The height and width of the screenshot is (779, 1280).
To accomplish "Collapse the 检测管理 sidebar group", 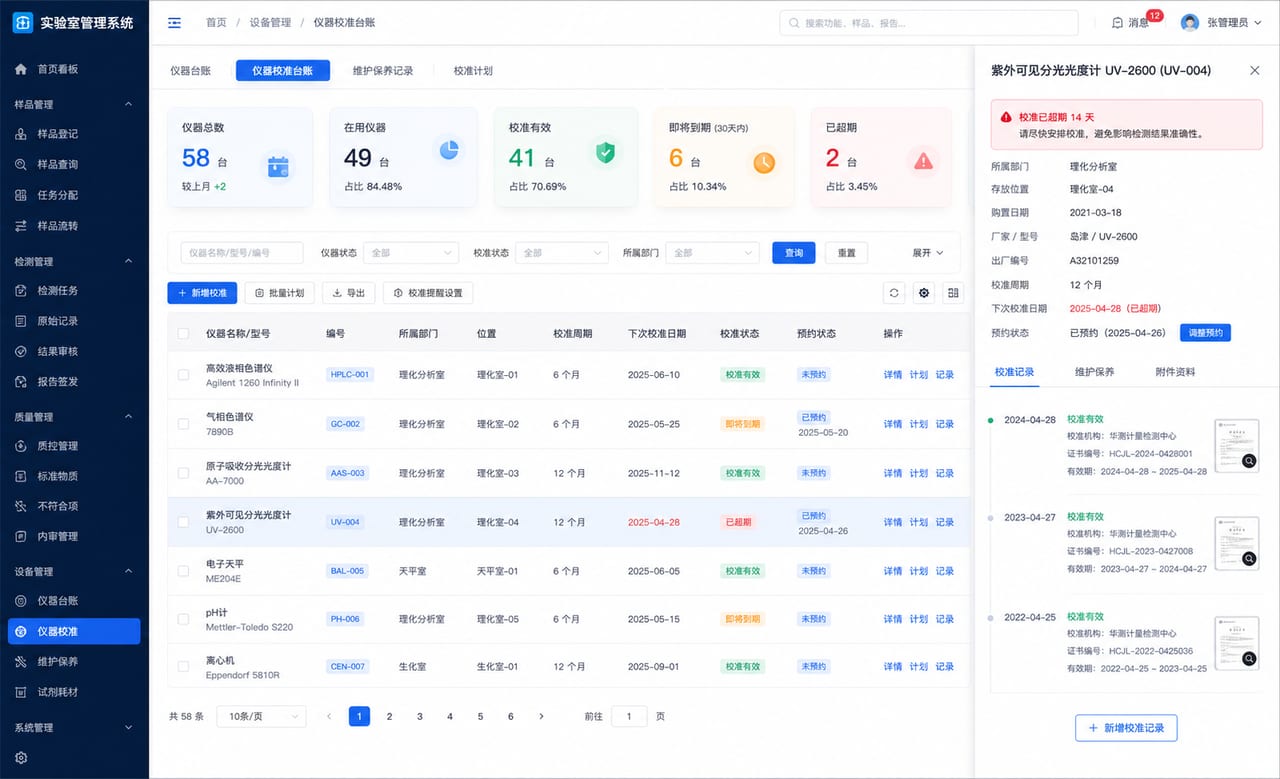I will point(127,261).
